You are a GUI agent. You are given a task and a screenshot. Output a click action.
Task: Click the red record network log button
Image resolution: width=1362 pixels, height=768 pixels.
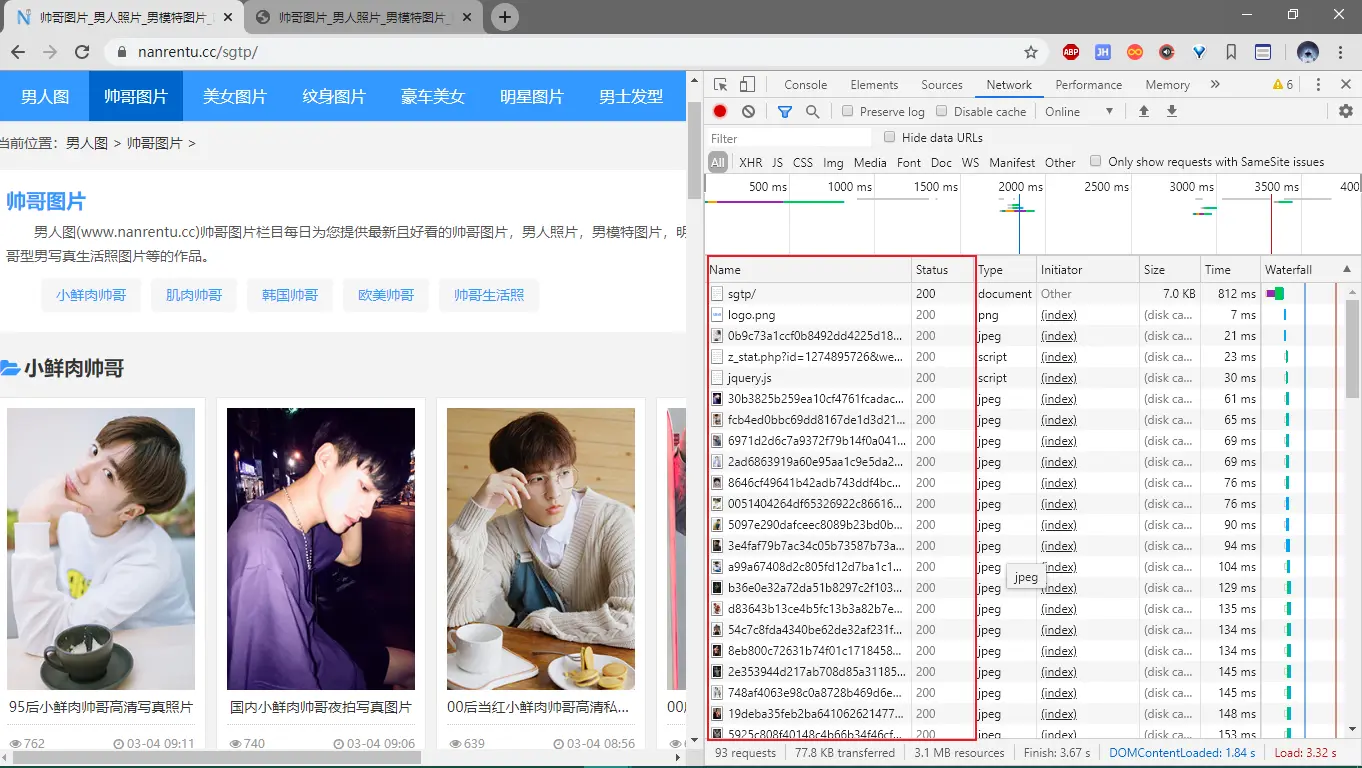(720, 111)
